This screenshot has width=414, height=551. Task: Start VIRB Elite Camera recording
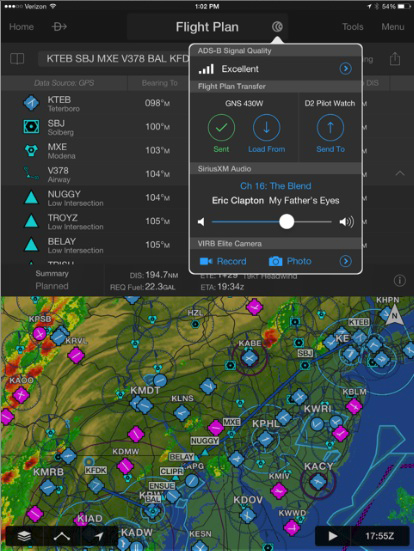pos(223,261)
